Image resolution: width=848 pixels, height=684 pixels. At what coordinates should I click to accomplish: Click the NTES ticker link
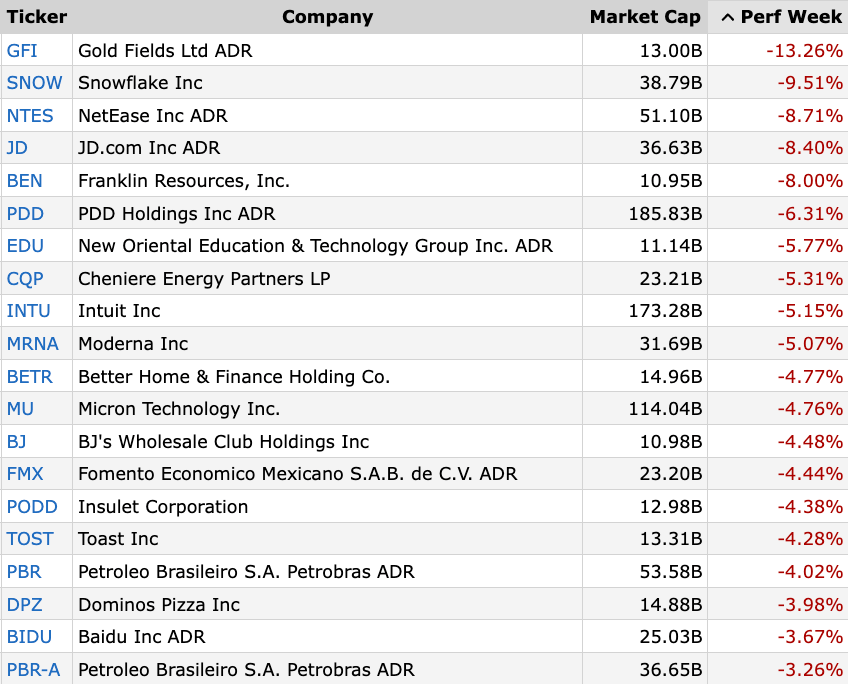(30, 116)
